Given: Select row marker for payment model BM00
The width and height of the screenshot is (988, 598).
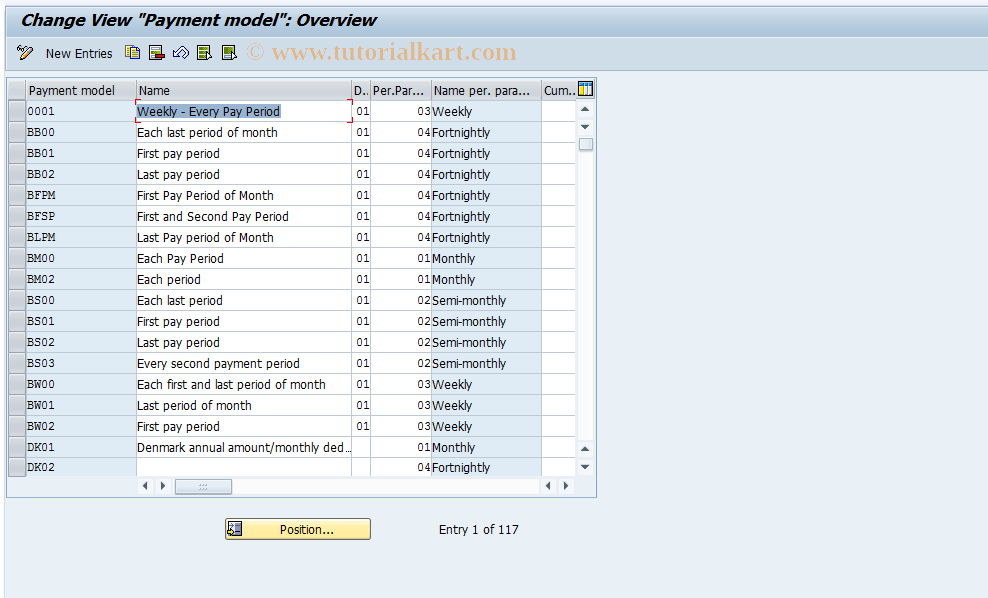Looking at the screenshot, I should [x=17, y=258].
